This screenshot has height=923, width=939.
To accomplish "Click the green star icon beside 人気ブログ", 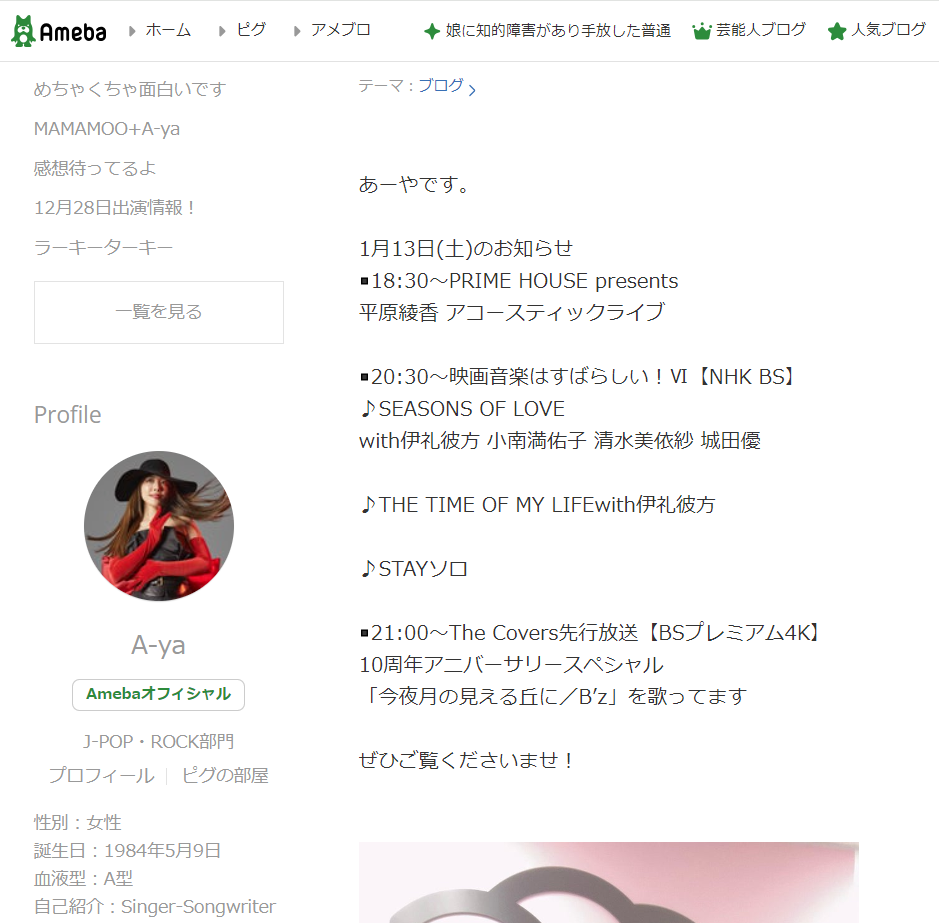I will (x=837, y=31).
